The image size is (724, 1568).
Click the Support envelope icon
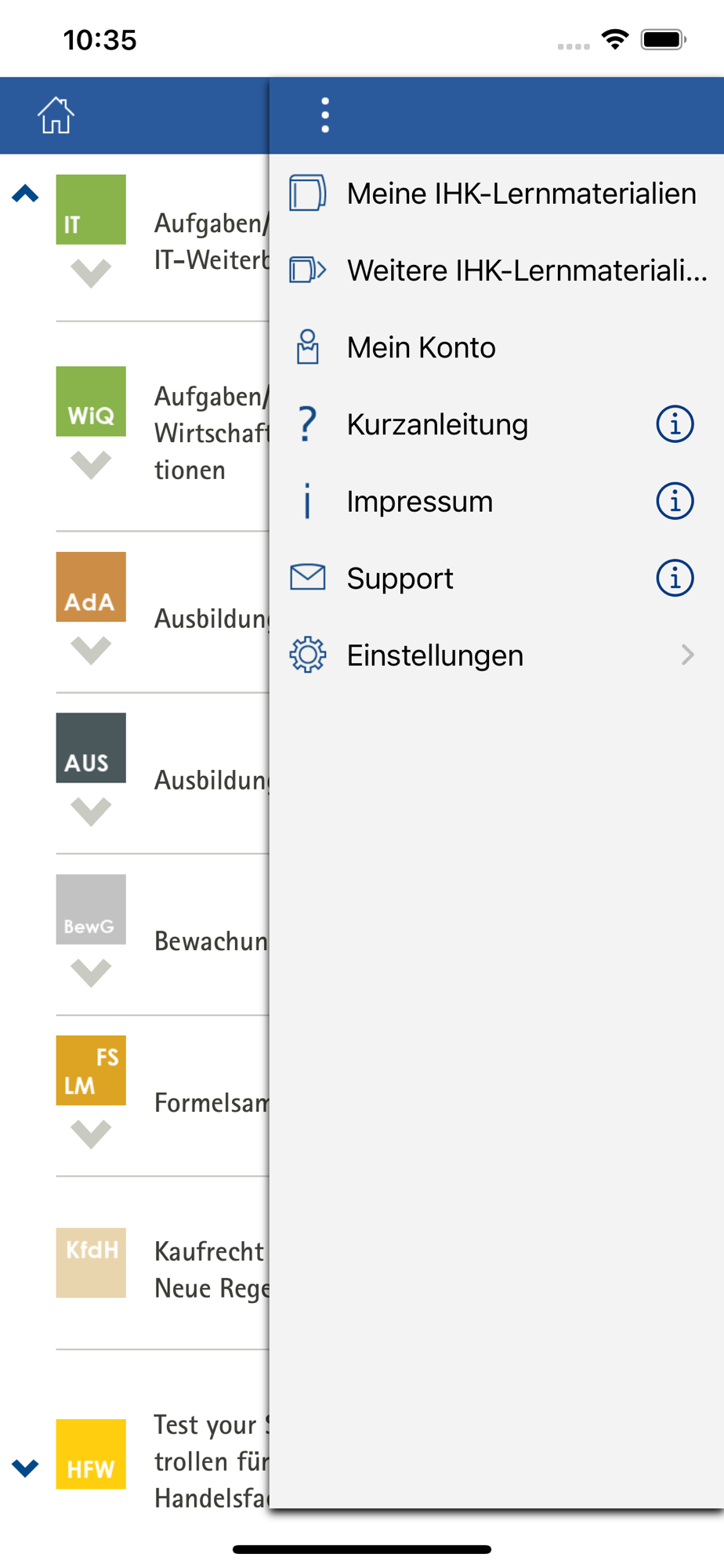point(308,578)
